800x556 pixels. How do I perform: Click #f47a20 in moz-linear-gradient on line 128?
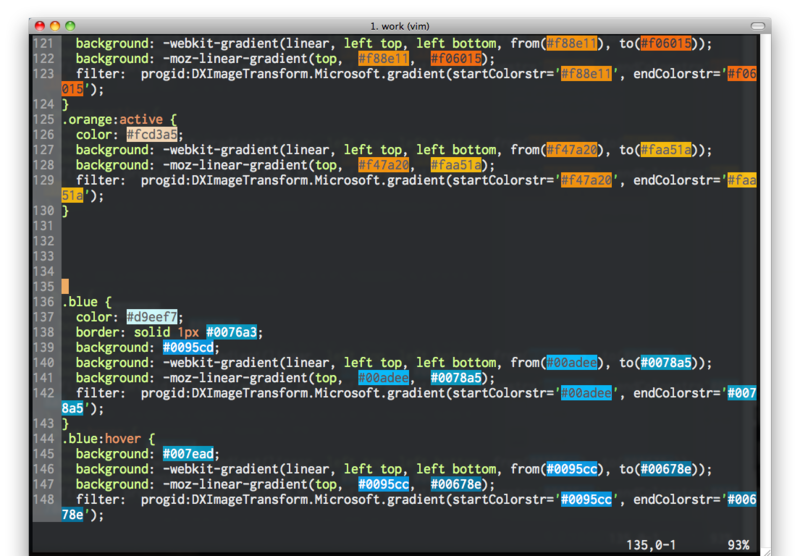(384, 165)
